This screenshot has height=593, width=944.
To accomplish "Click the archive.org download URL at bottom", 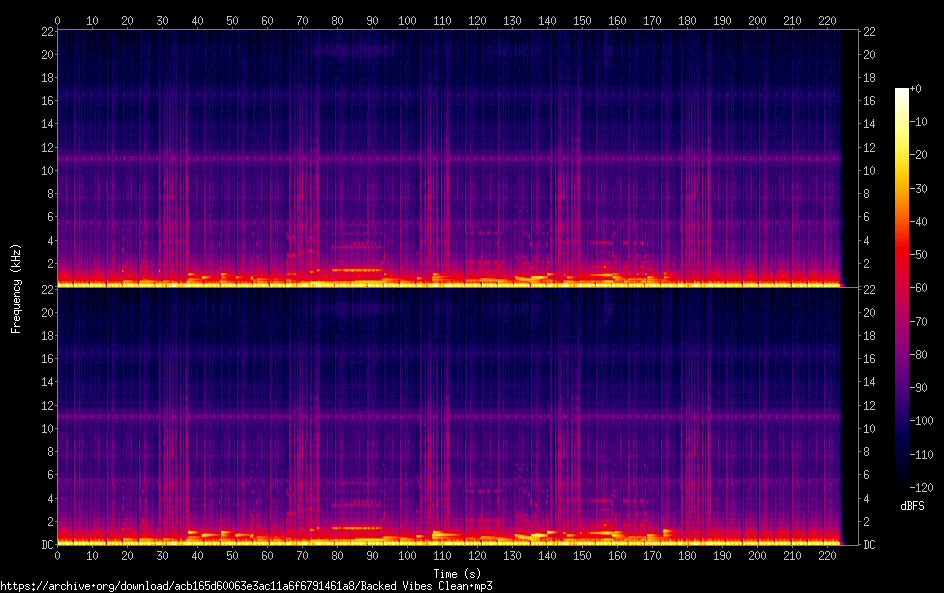I will coord(246,586).
